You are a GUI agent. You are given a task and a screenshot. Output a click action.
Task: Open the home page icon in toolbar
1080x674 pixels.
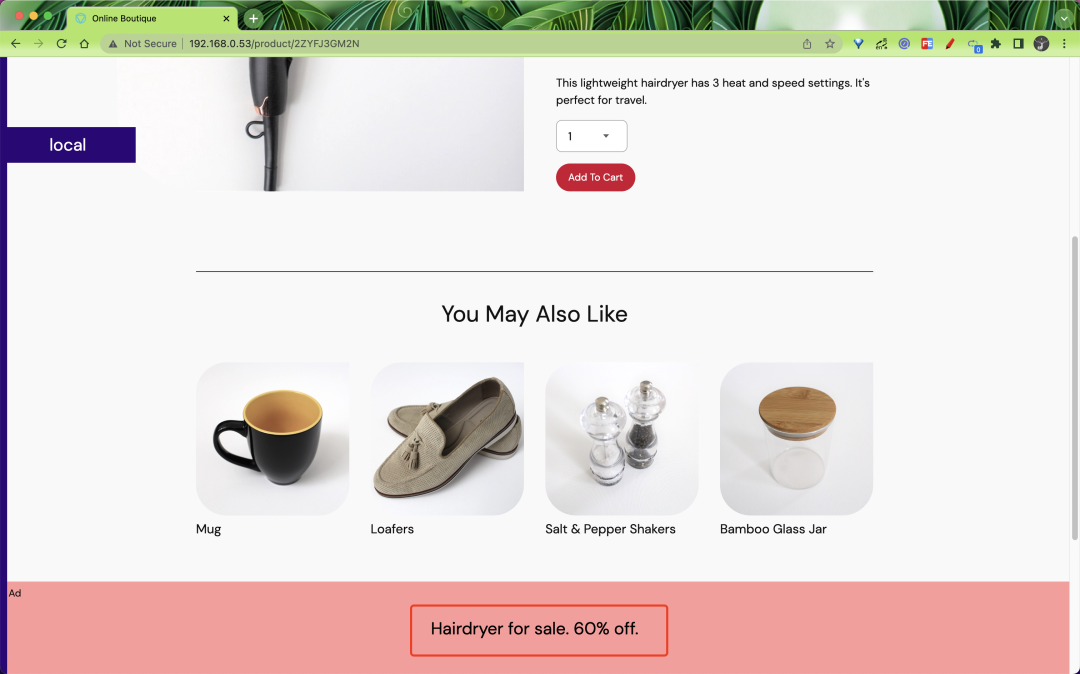coord(84,43)
